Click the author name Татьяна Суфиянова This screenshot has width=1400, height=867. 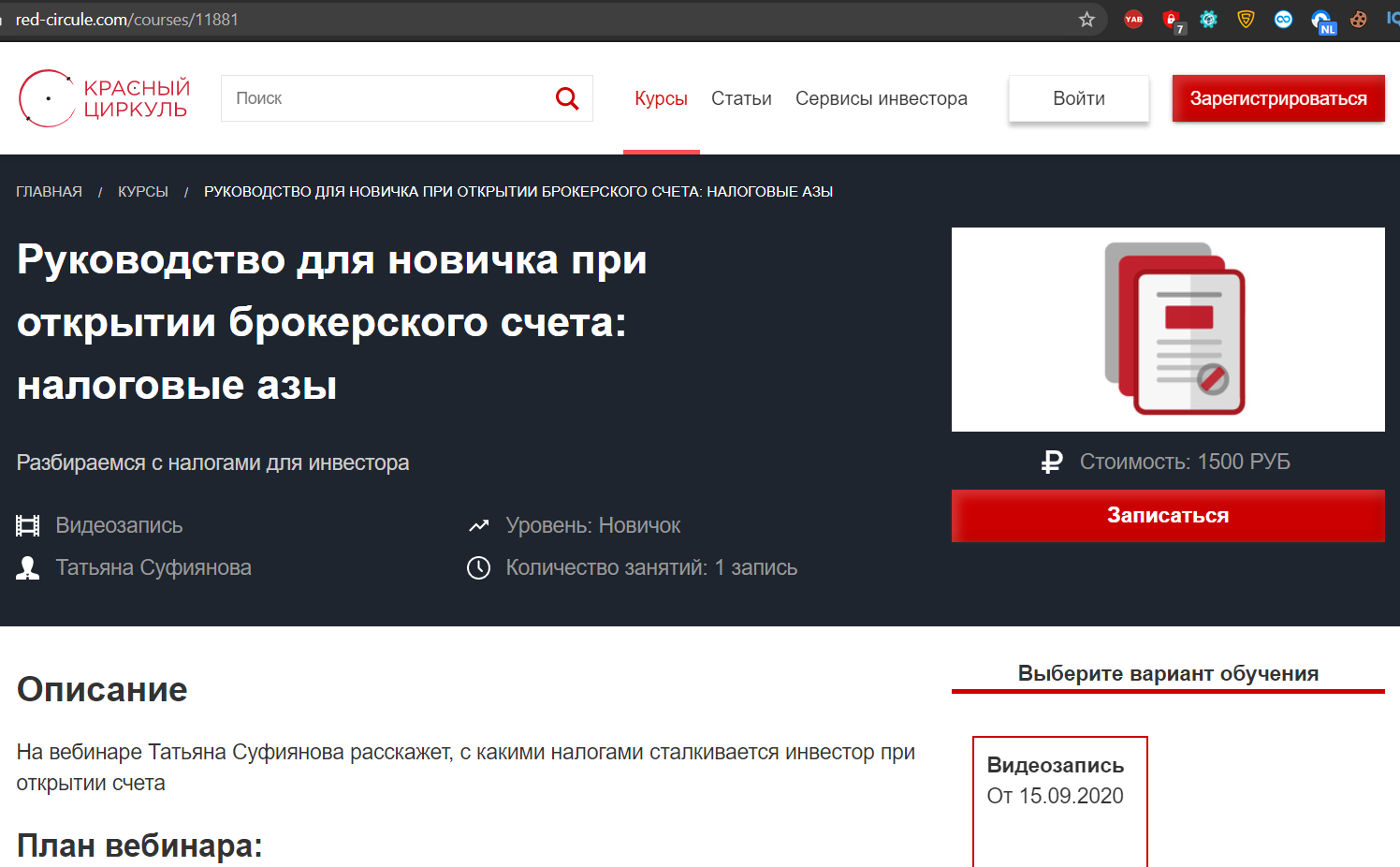pyautogui.click(x=153, y=568)
